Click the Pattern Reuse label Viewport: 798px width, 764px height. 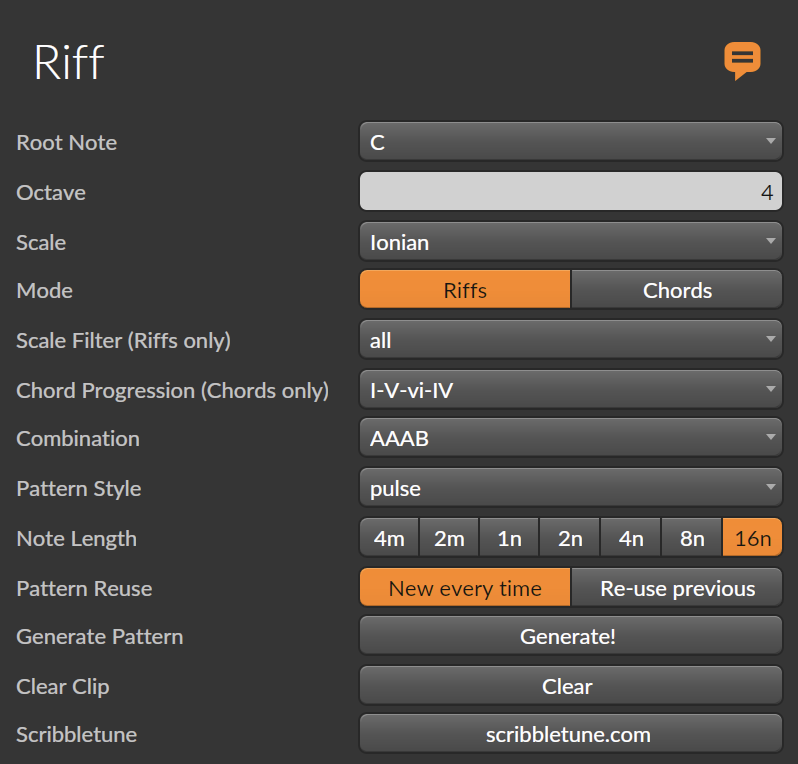(x=84, y=588)
